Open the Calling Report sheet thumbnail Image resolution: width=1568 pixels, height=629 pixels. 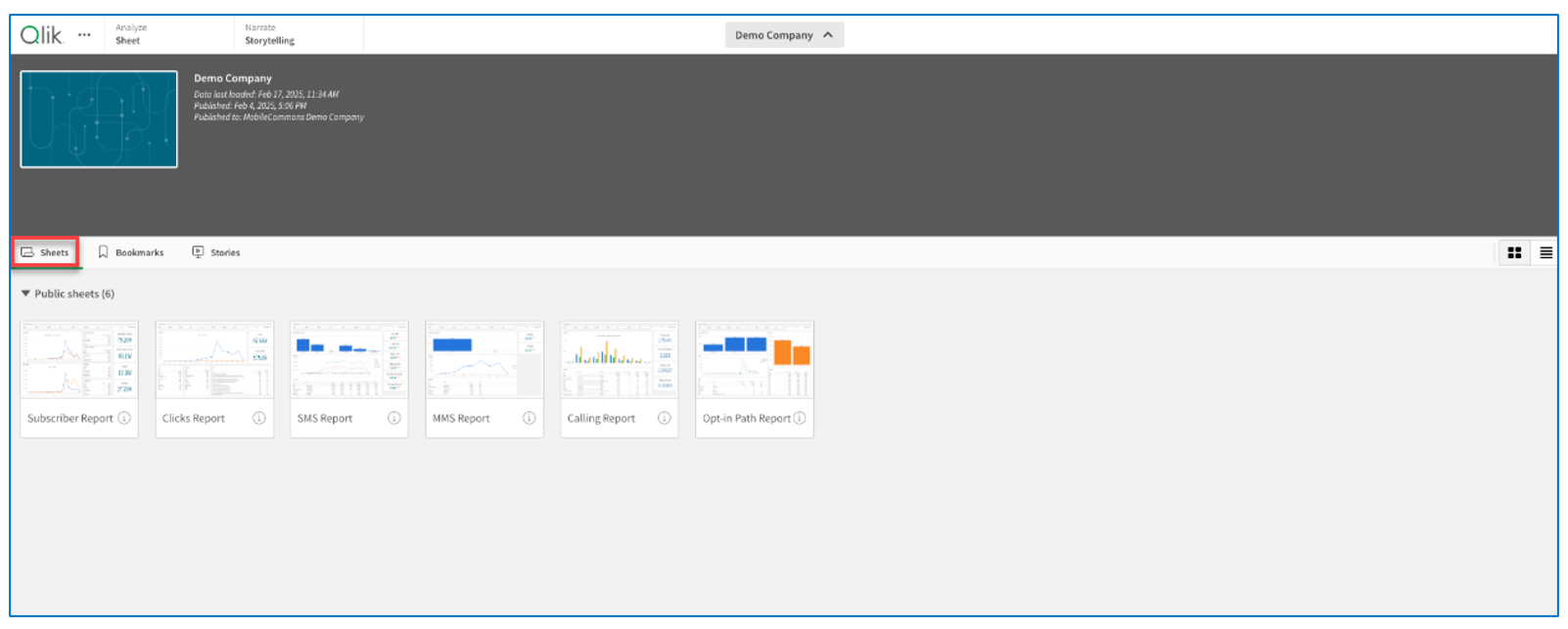point(620,359)
